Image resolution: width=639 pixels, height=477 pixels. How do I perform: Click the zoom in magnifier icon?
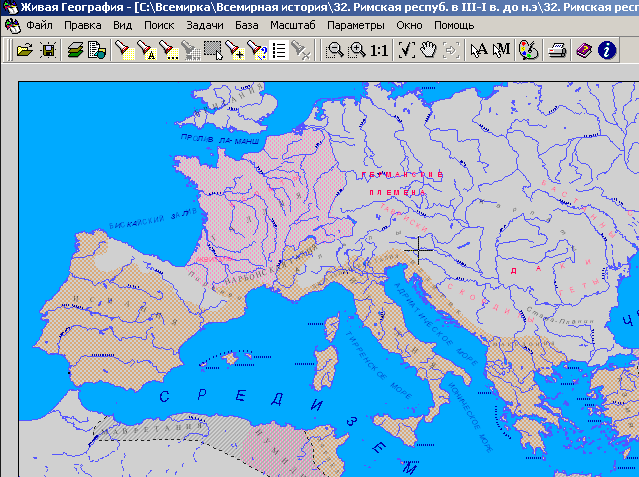(356, 49)
